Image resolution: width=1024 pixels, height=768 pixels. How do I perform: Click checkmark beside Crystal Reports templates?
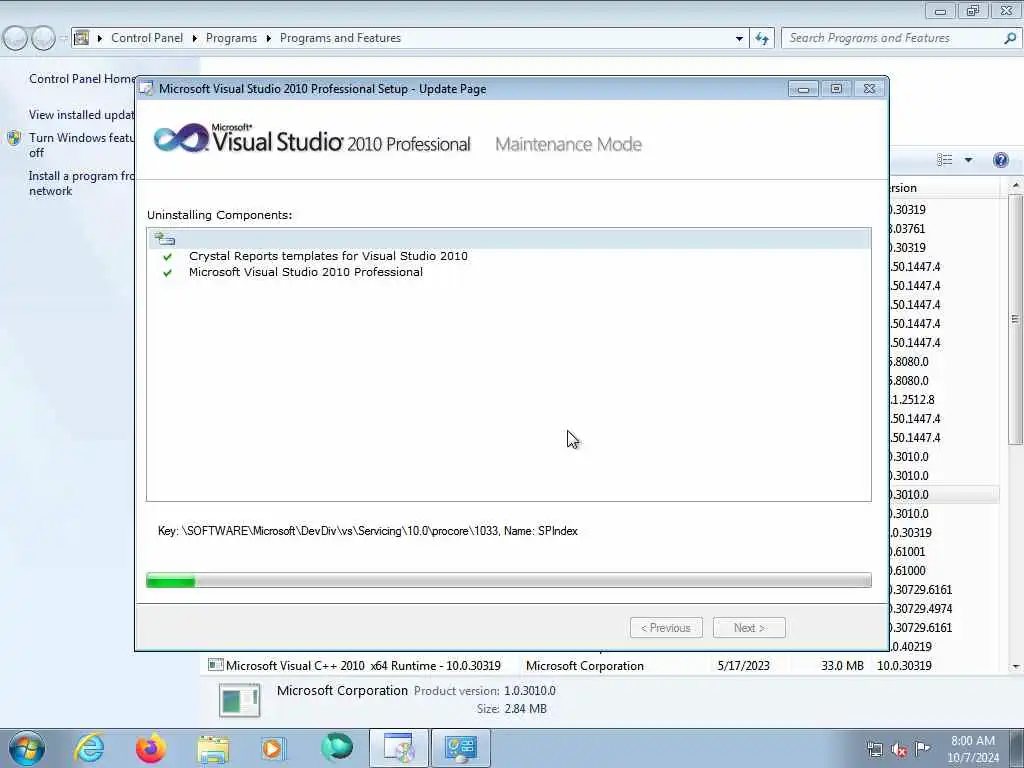click(168, 257)
